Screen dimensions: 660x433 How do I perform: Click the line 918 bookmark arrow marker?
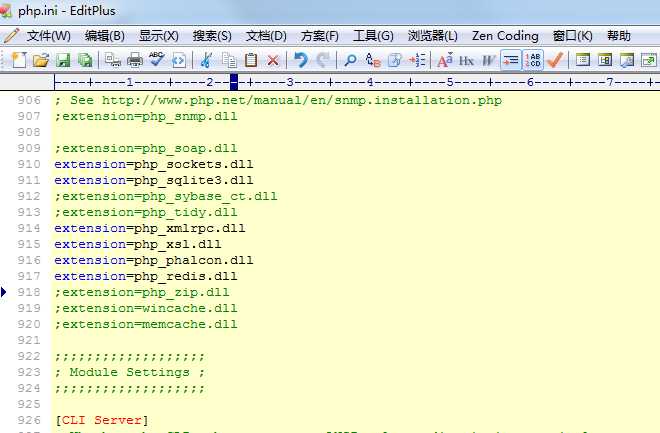[4, 292]
